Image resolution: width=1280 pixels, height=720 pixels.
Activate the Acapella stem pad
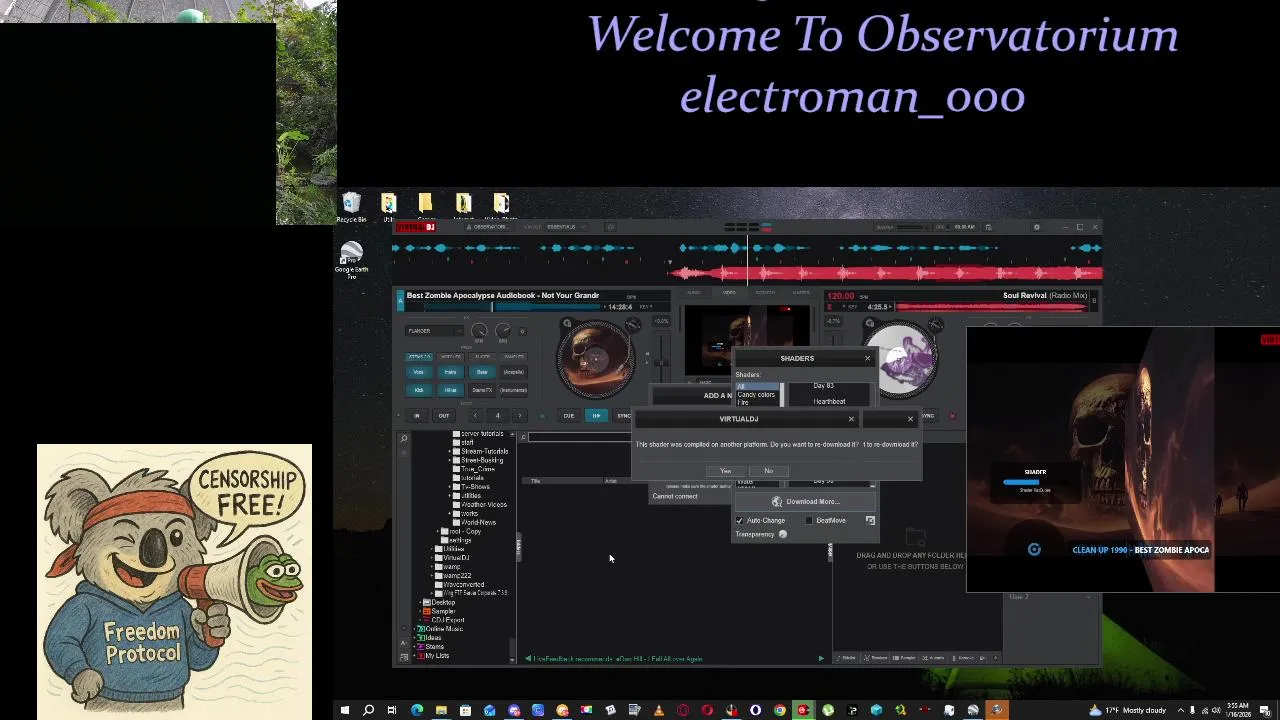pos(513,372)
